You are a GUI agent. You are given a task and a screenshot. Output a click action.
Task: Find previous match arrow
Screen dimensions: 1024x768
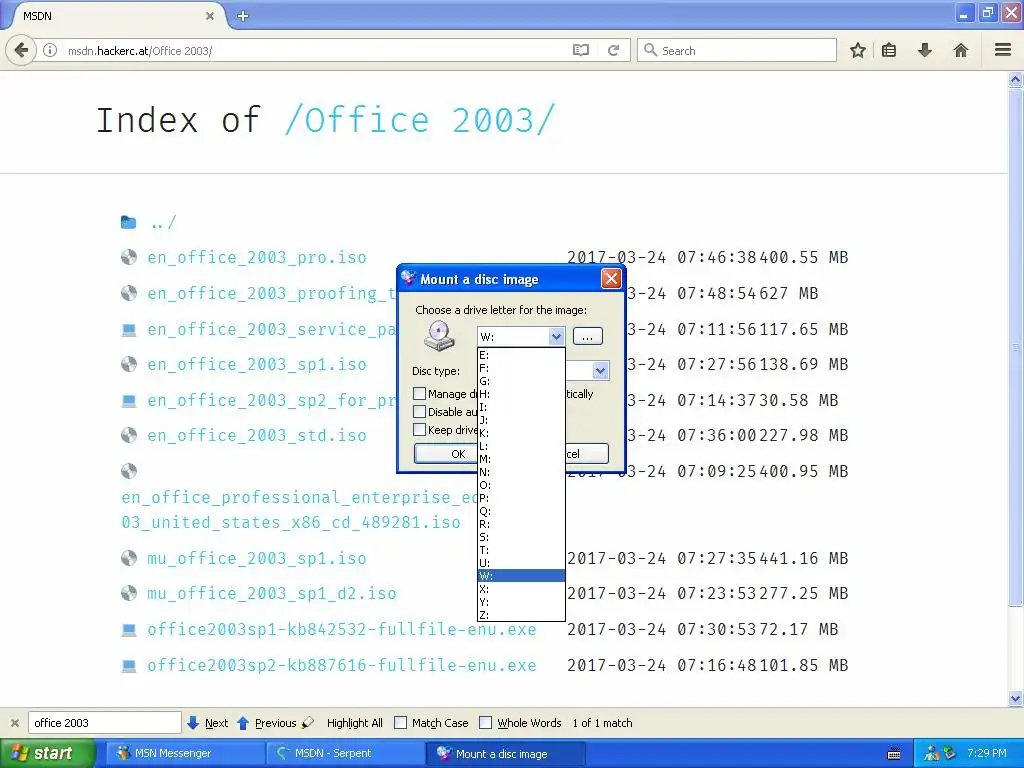click(243, 723)
